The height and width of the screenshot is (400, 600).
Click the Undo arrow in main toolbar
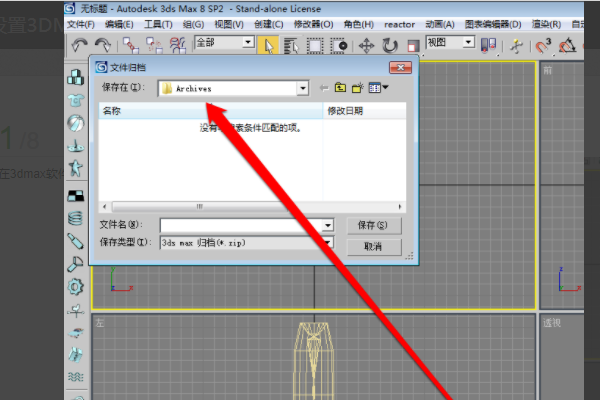point(80,46)
